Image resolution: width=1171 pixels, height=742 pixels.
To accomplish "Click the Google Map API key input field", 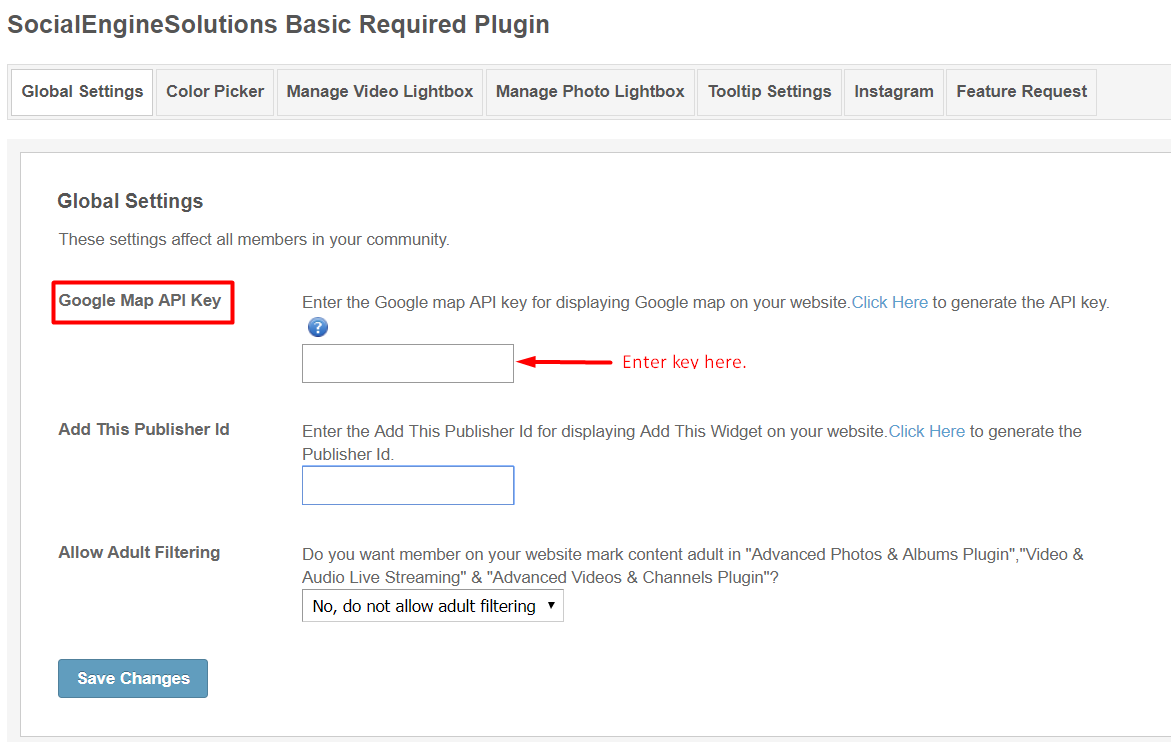I will (408, 364).
